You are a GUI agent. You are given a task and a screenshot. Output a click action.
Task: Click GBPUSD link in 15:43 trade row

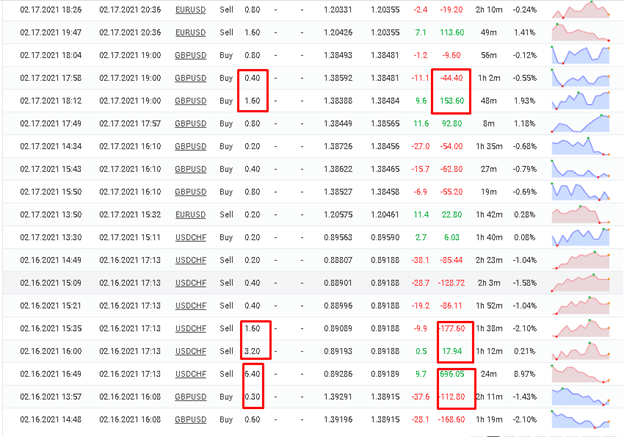[190, 169]
